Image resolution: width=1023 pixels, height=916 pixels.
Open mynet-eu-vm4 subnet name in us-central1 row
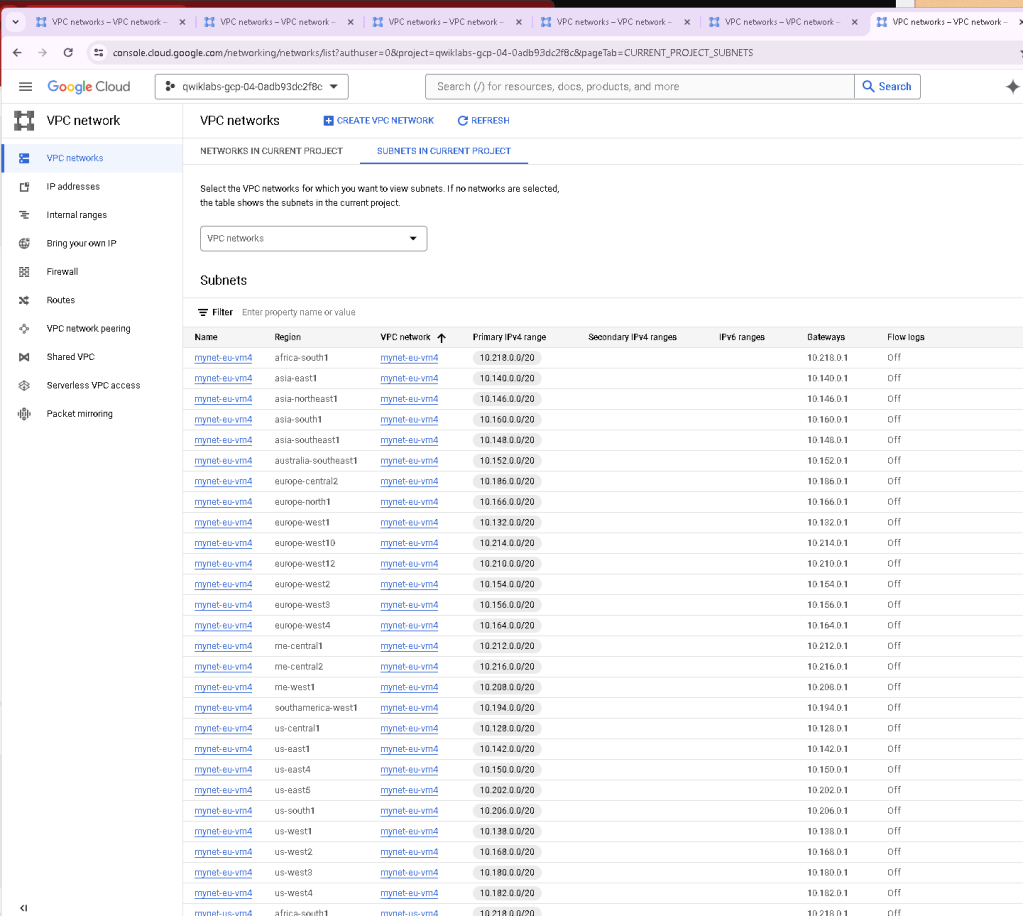[223, 728]
